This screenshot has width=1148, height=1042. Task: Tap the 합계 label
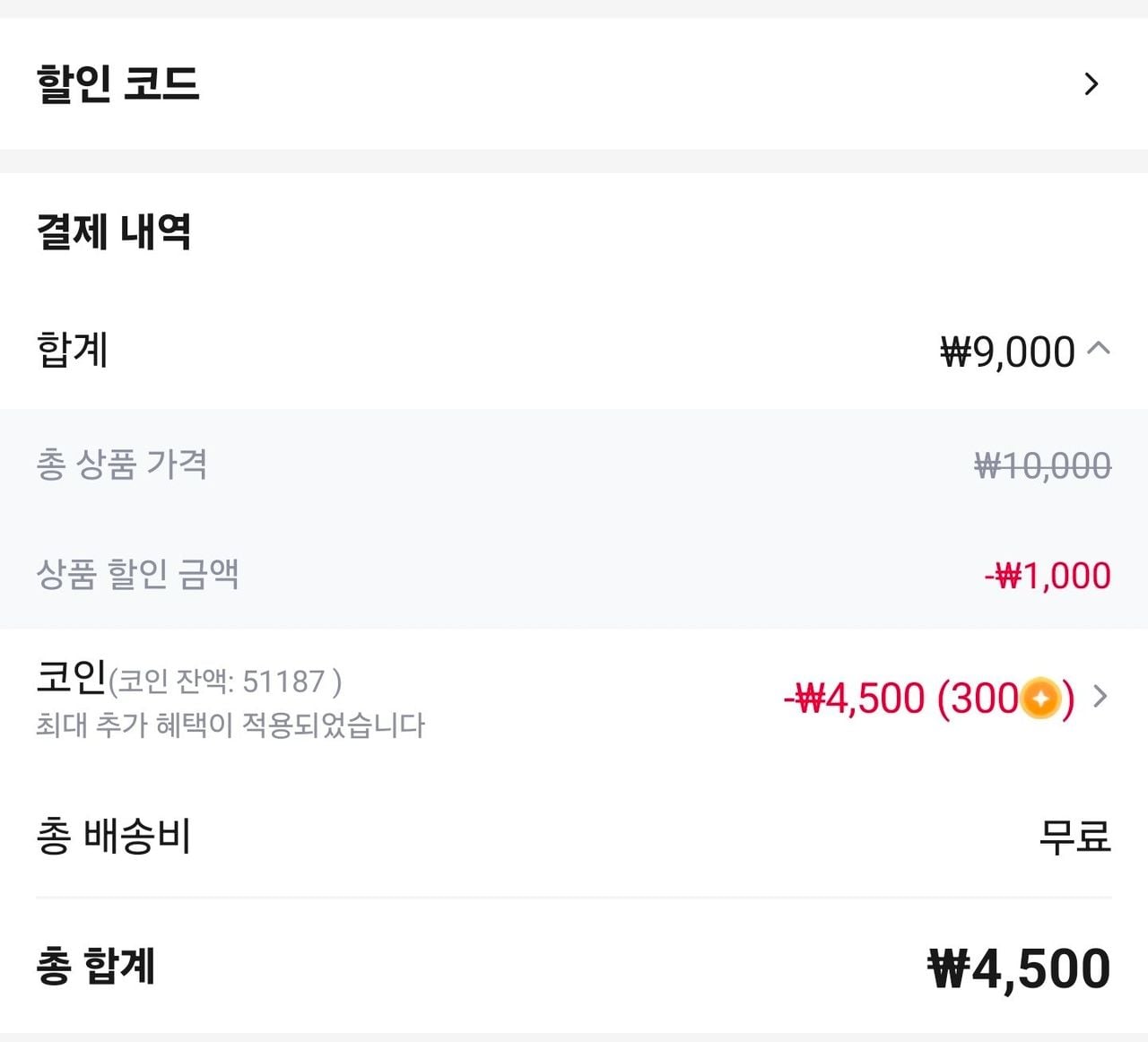[73, 350]
